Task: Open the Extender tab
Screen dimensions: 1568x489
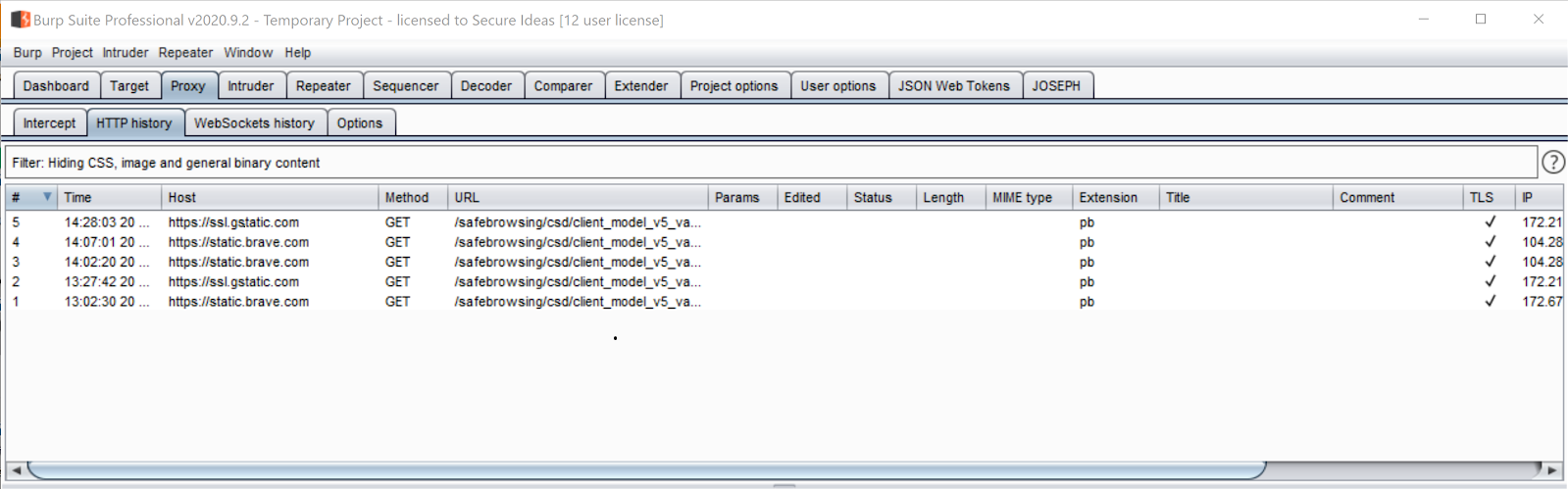Action: tap(641, 86)
